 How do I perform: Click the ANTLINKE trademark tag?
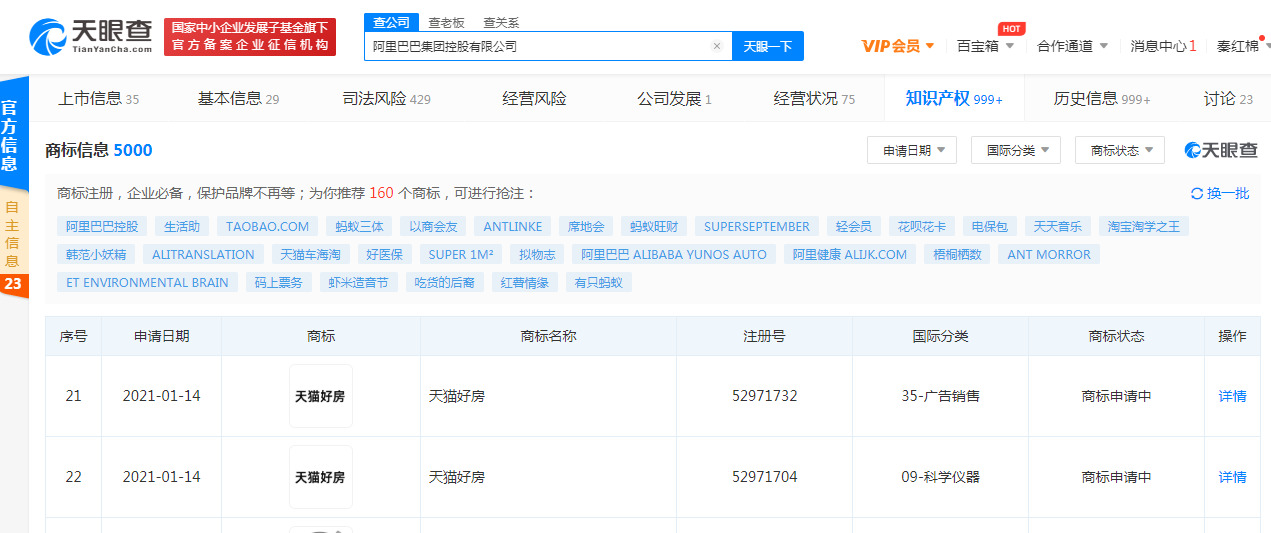tap(512, 226)
